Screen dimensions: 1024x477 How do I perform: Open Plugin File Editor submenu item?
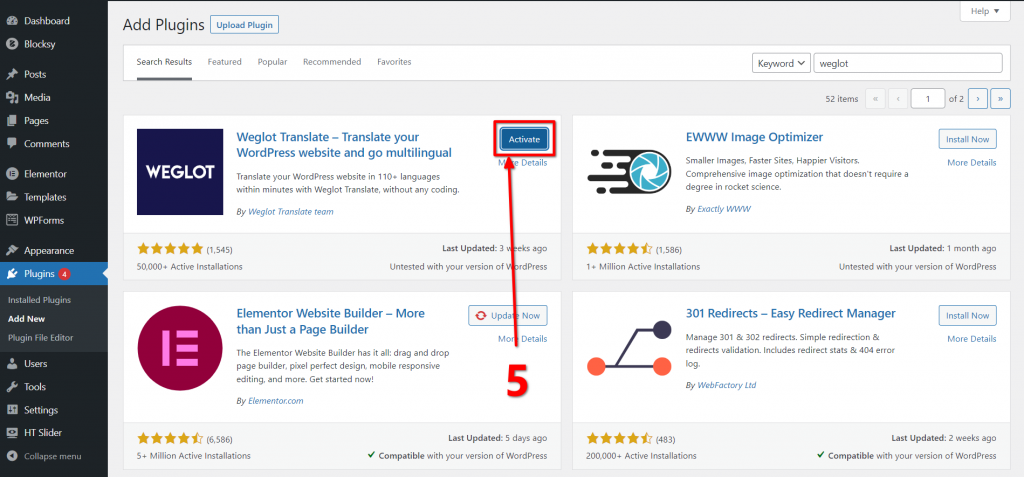pyautogui.click(x=40, y=338)
